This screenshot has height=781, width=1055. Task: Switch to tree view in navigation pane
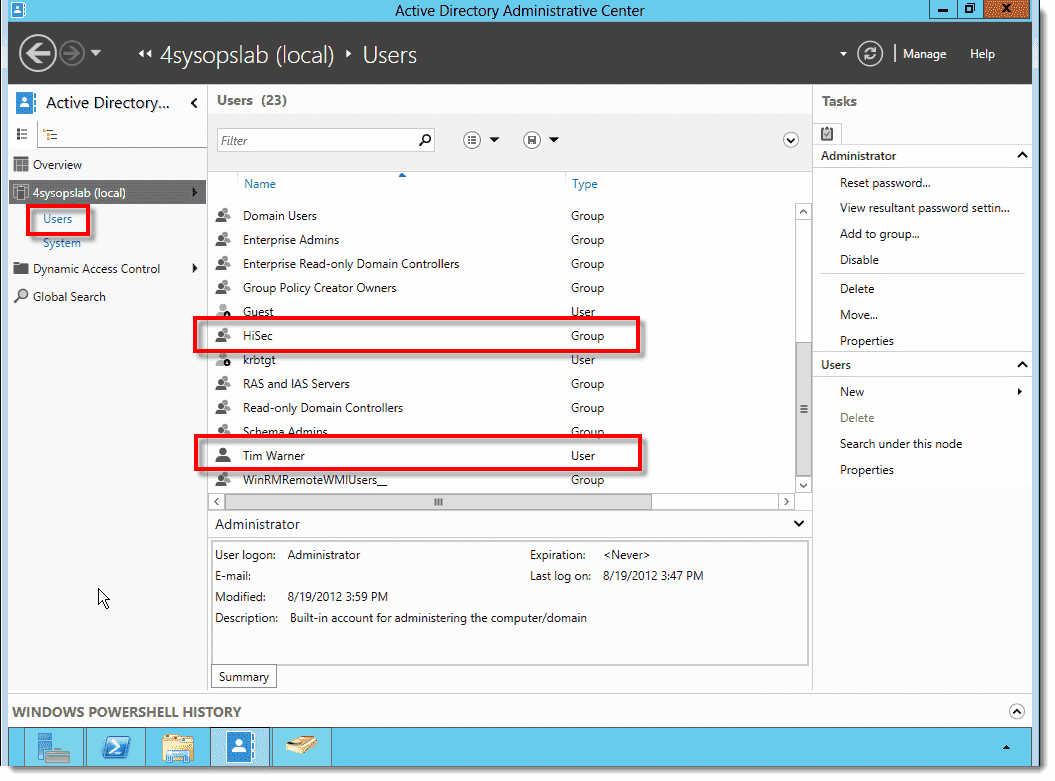coord(50,135)
